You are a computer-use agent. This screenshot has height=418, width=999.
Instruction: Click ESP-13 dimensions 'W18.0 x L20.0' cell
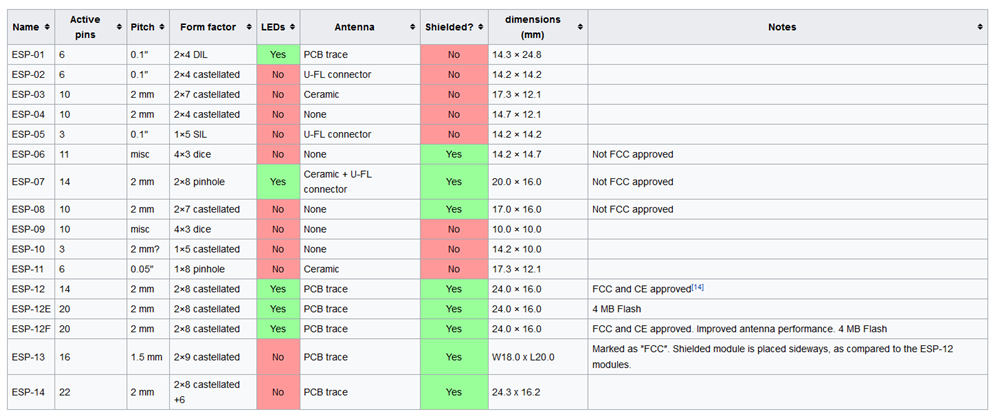point(525,357)
